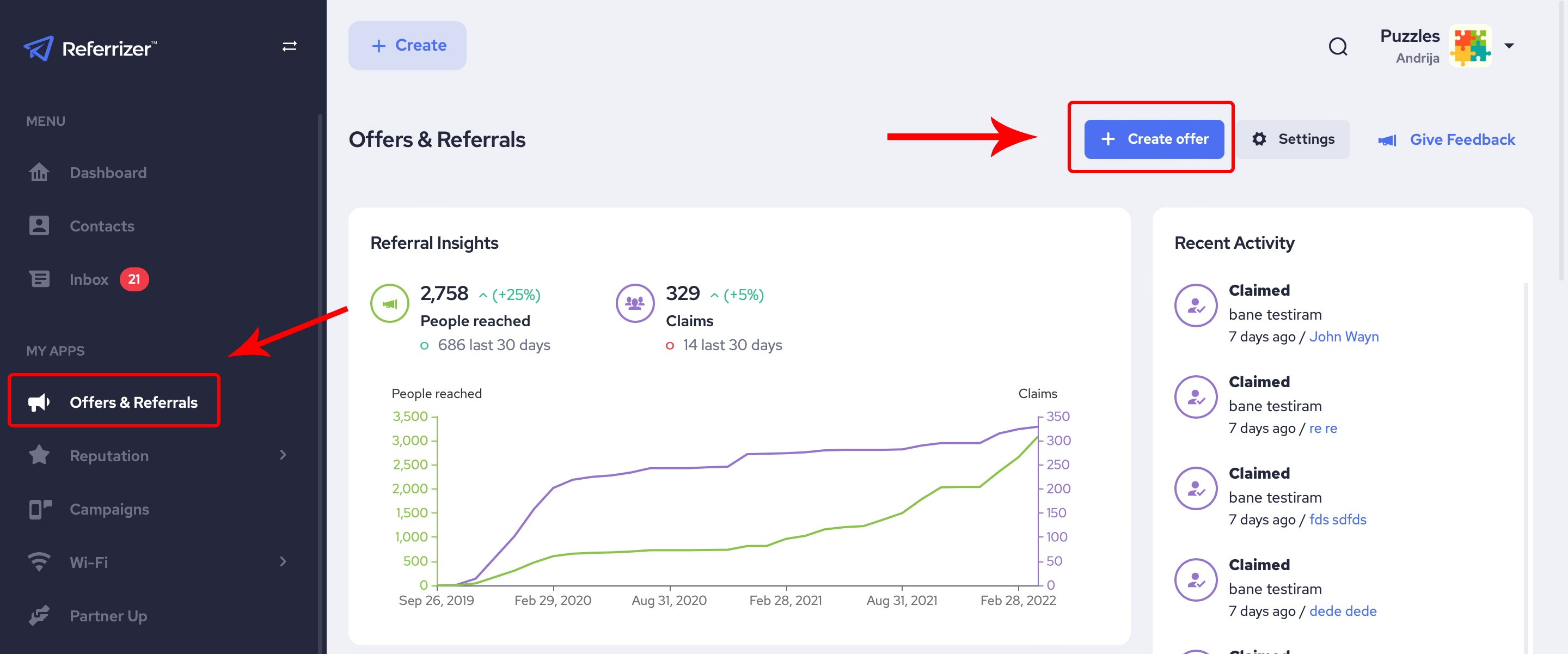The width and height of the screenshot is (1568, 654).
Task: Click the top Create button
Action: 407,46
